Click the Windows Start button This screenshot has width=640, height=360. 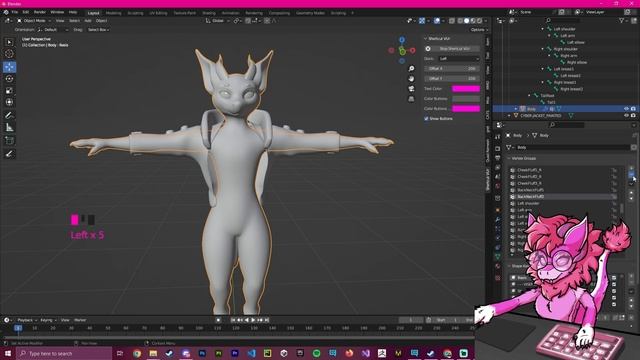(7, 353)
